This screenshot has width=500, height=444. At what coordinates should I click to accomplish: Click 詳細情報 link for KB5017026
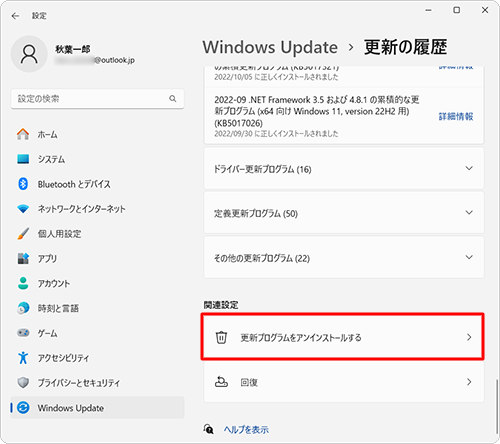pos(456,116)
